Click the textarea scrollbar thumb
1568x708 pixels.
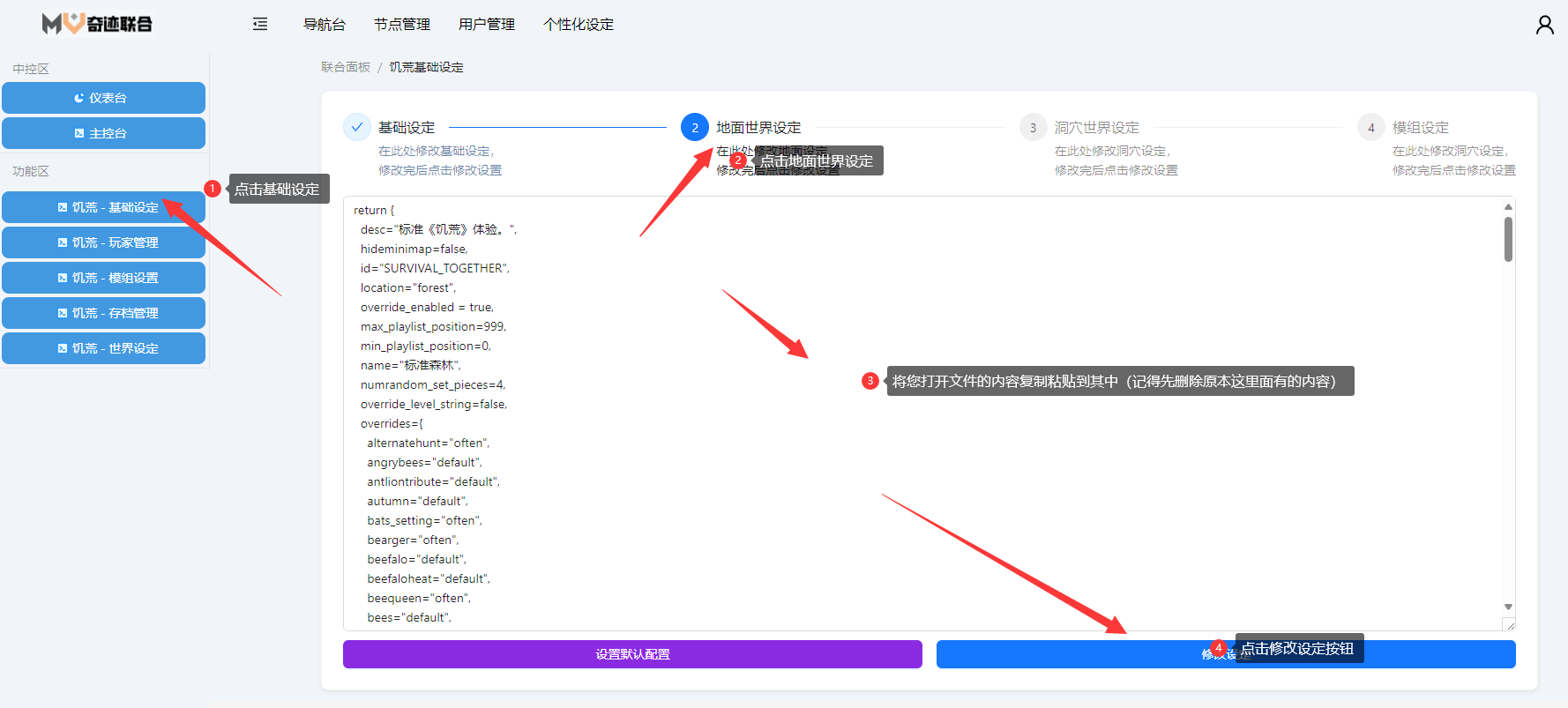pos(1508,239)
